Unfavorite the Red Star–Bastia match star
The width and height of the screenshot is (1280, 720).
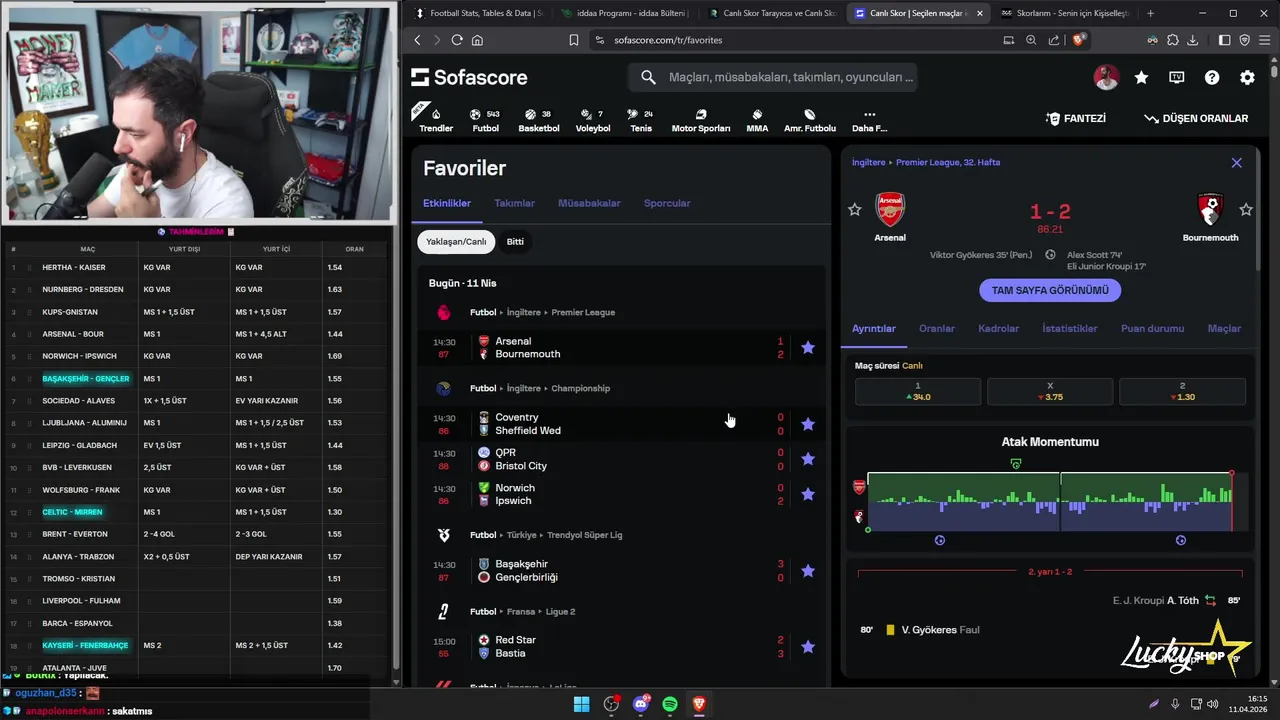tap(808, 647)
